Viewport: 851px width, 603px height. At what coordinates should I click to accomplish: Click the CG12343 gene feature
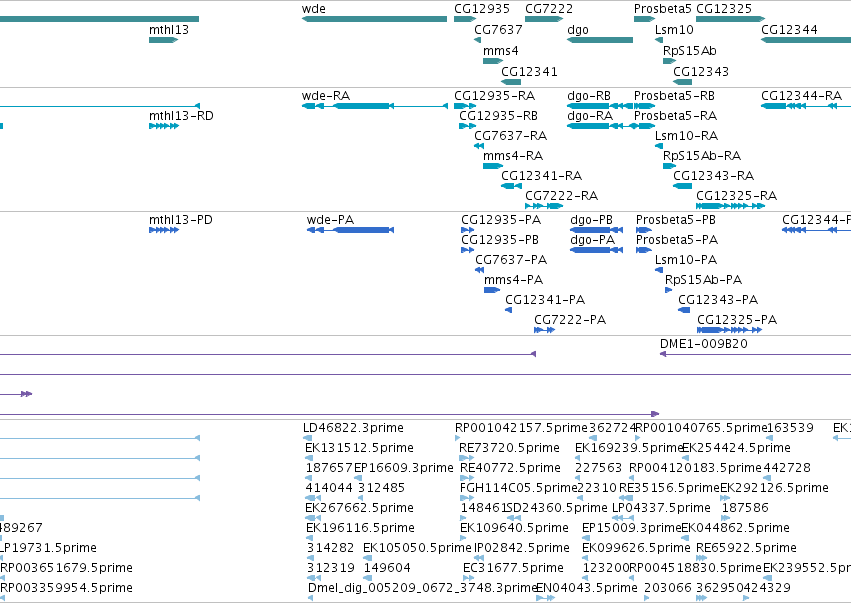[682, 82]
